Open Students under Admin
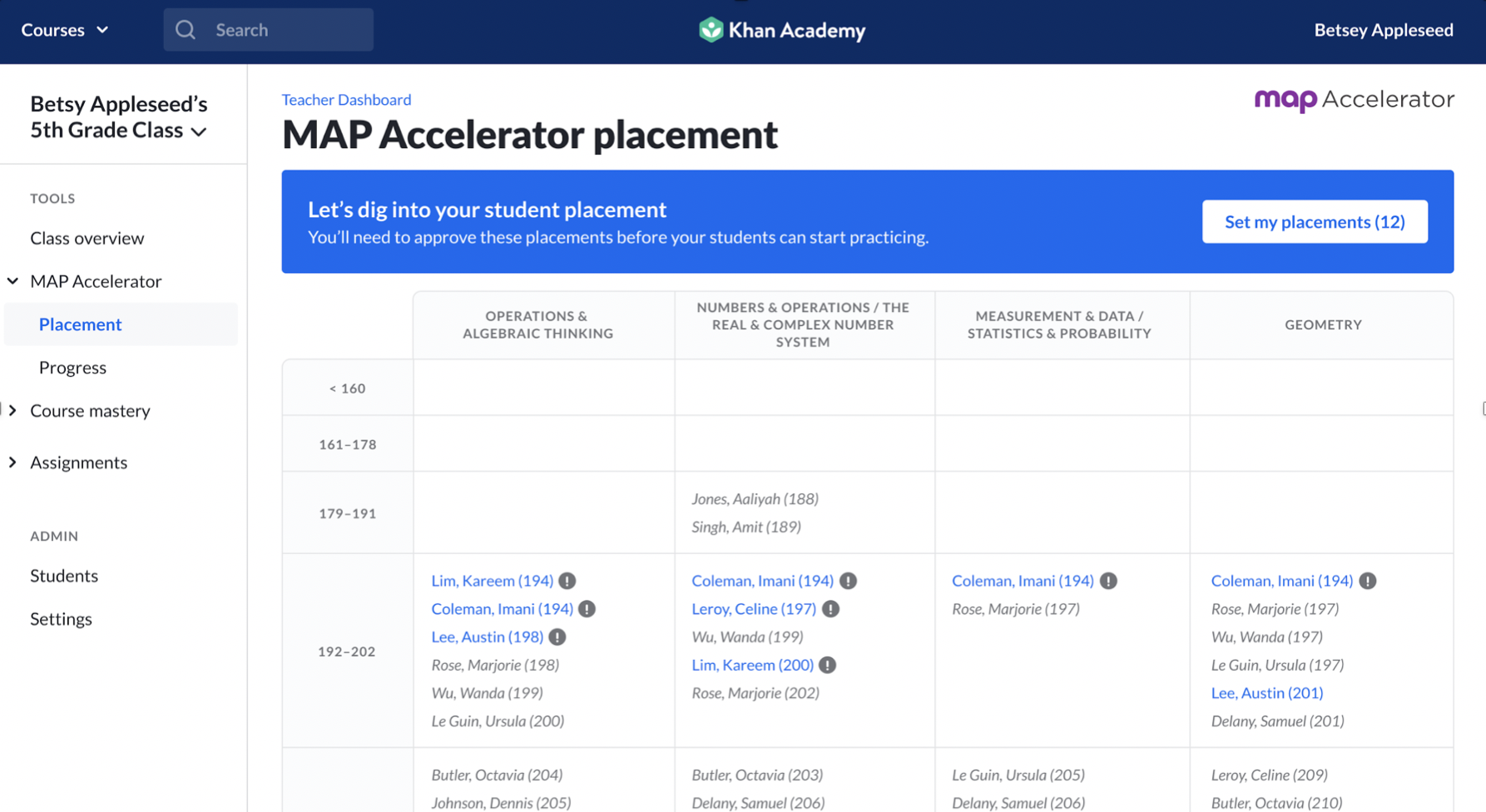The width and height of the screenshot is (1486, 812). [64, 575]
